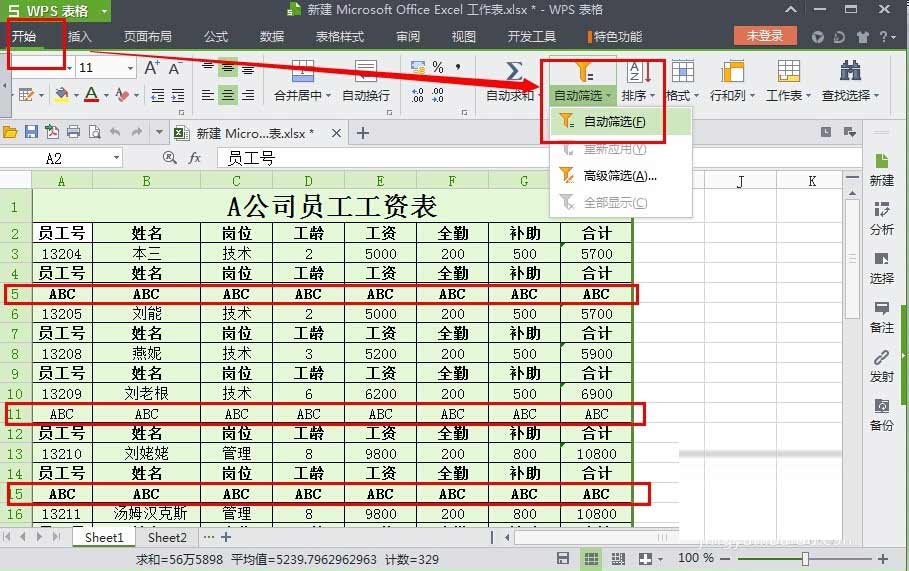Open the 备注 panel in right sidebar

882,314
